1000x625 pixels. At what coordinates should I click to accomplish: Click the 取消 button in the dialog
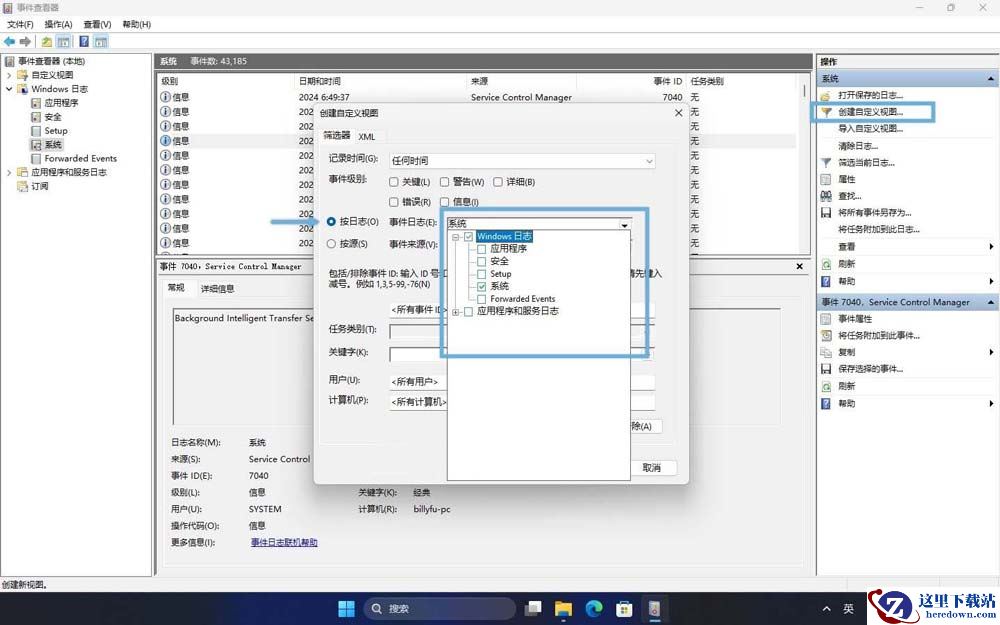coord(651,467)
